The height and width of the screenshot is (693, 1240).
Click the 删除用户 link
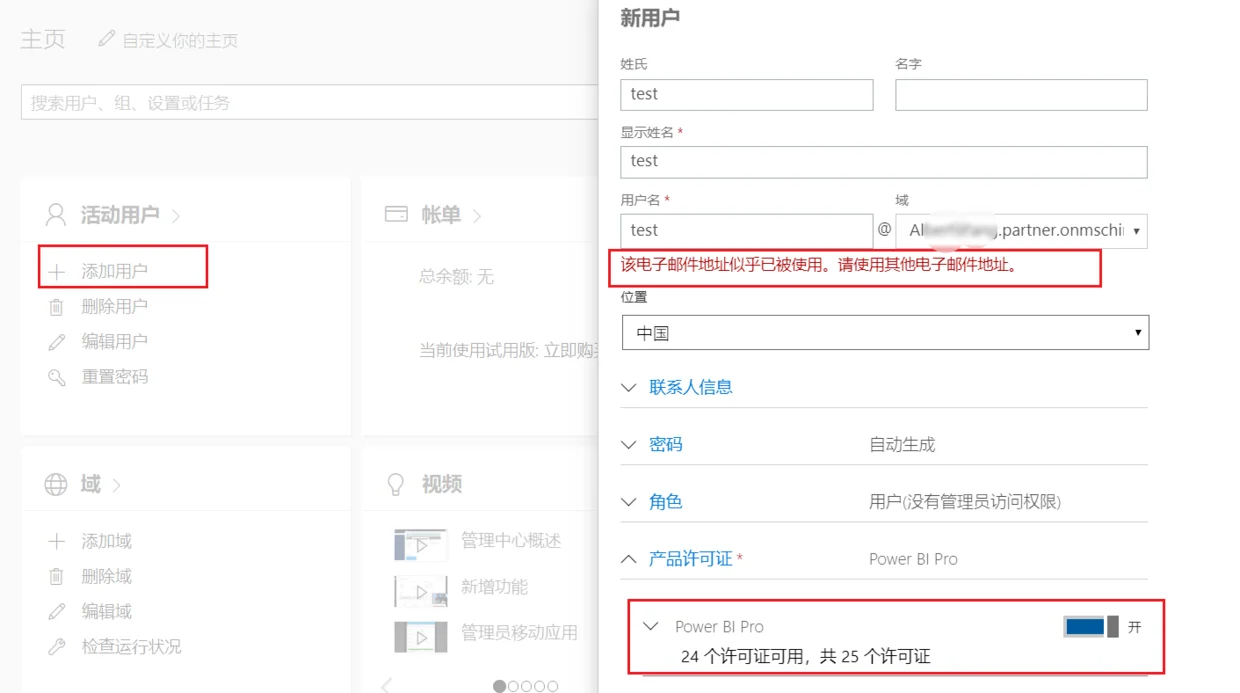point(115,306)
